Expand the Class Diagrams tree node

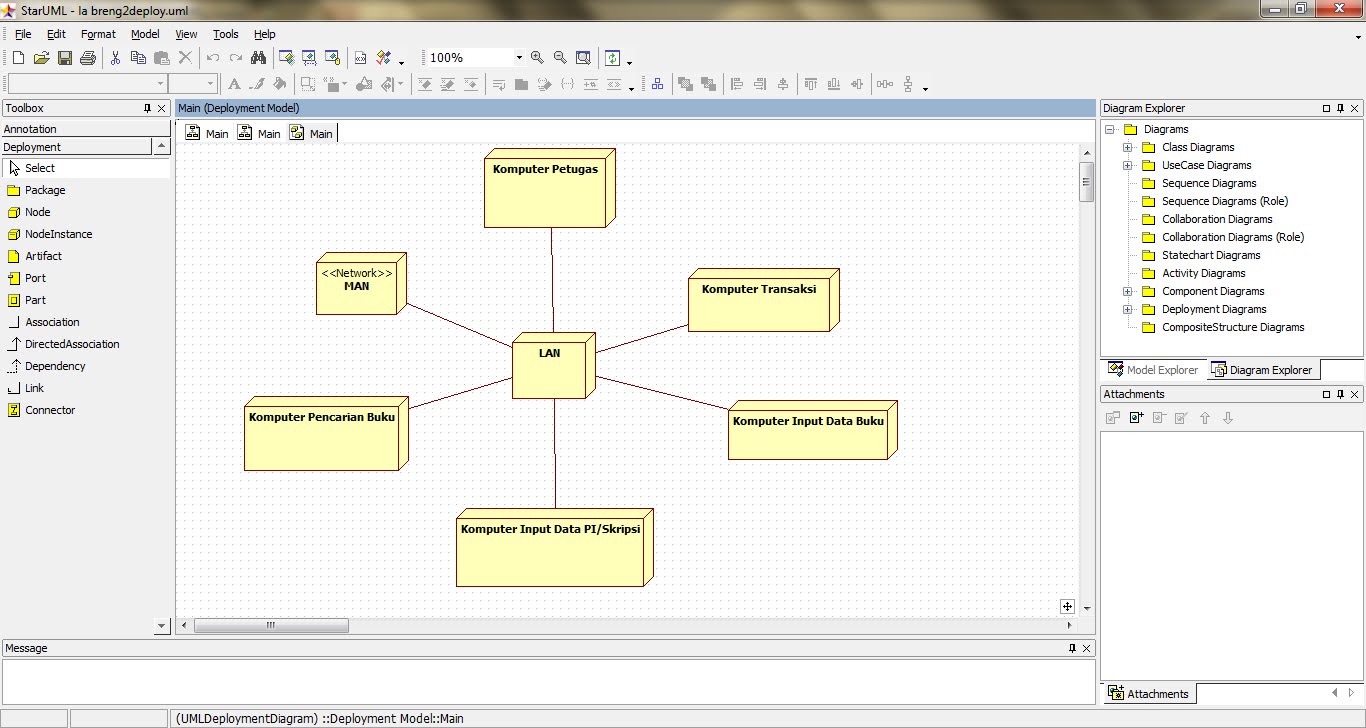click(1127, 147)
